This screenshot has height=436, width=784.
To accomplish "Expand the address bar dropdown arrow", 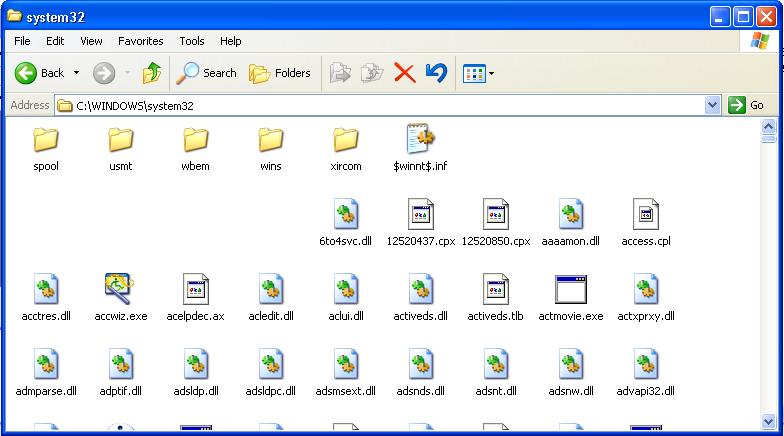I will tap(712, 106).
